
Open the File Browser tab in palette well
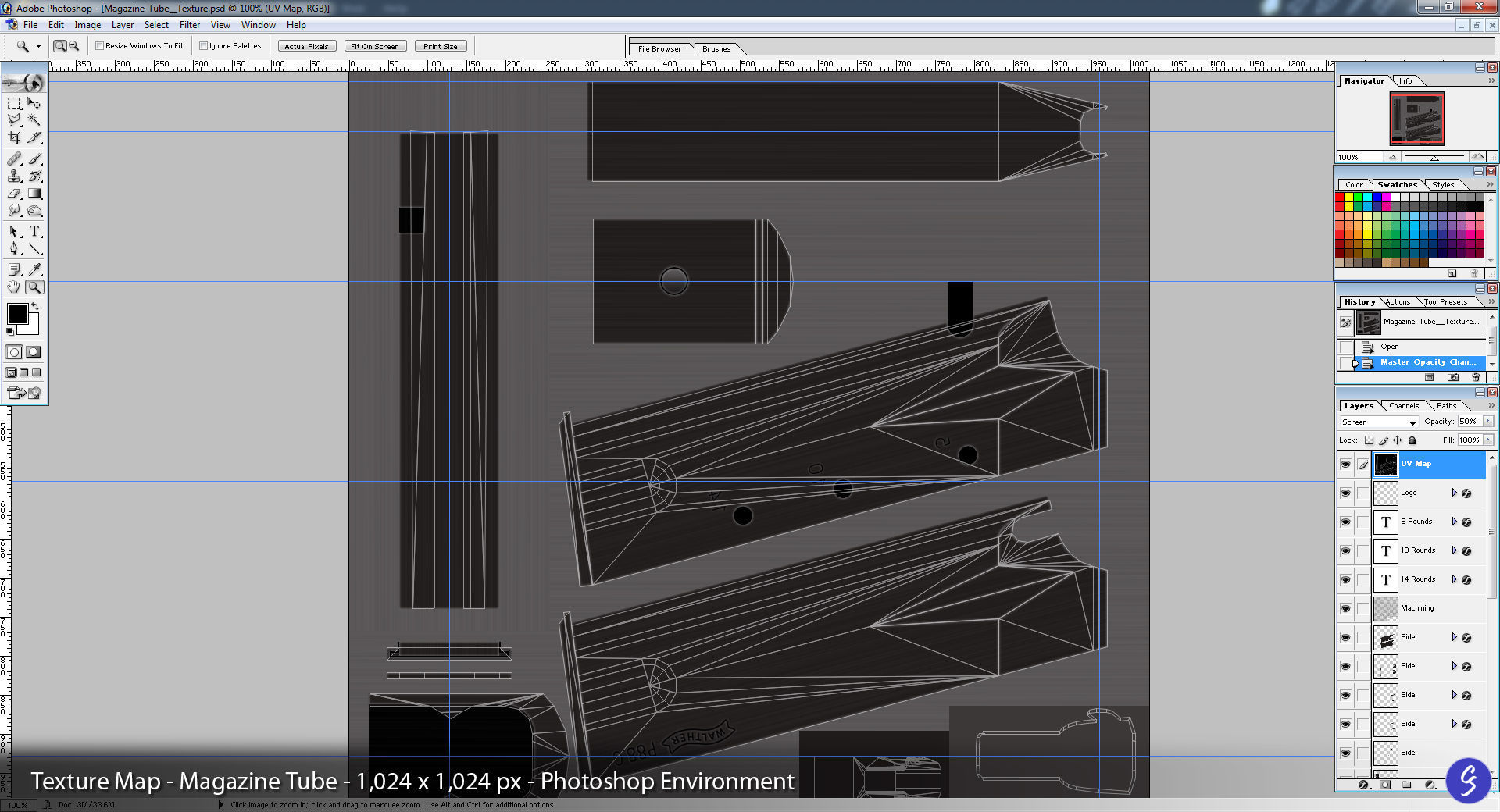click(x=660, y=49)
